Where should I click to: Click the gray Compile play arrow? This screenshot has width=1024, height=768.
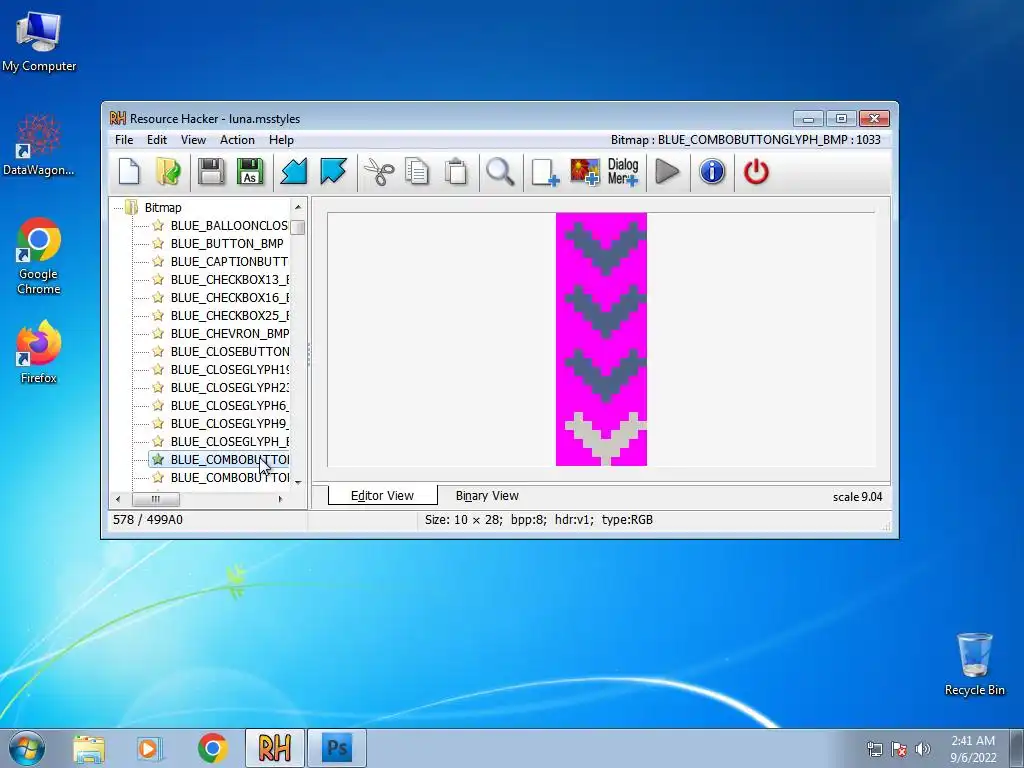point(667,172)
